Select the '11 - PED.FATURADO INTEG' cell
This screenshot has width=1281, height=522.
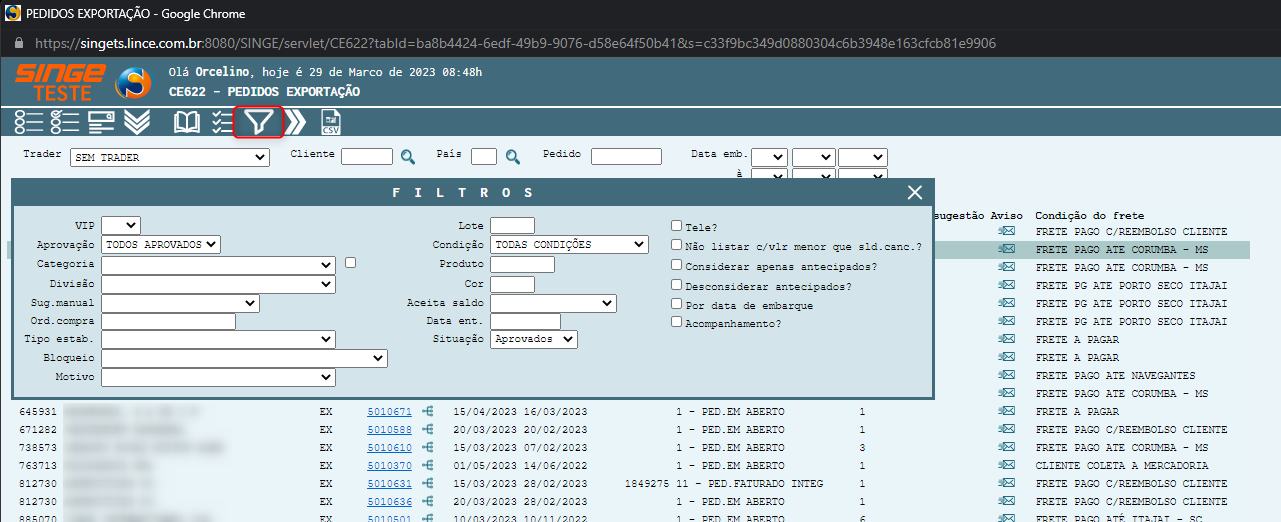click(x=749, y=484)
